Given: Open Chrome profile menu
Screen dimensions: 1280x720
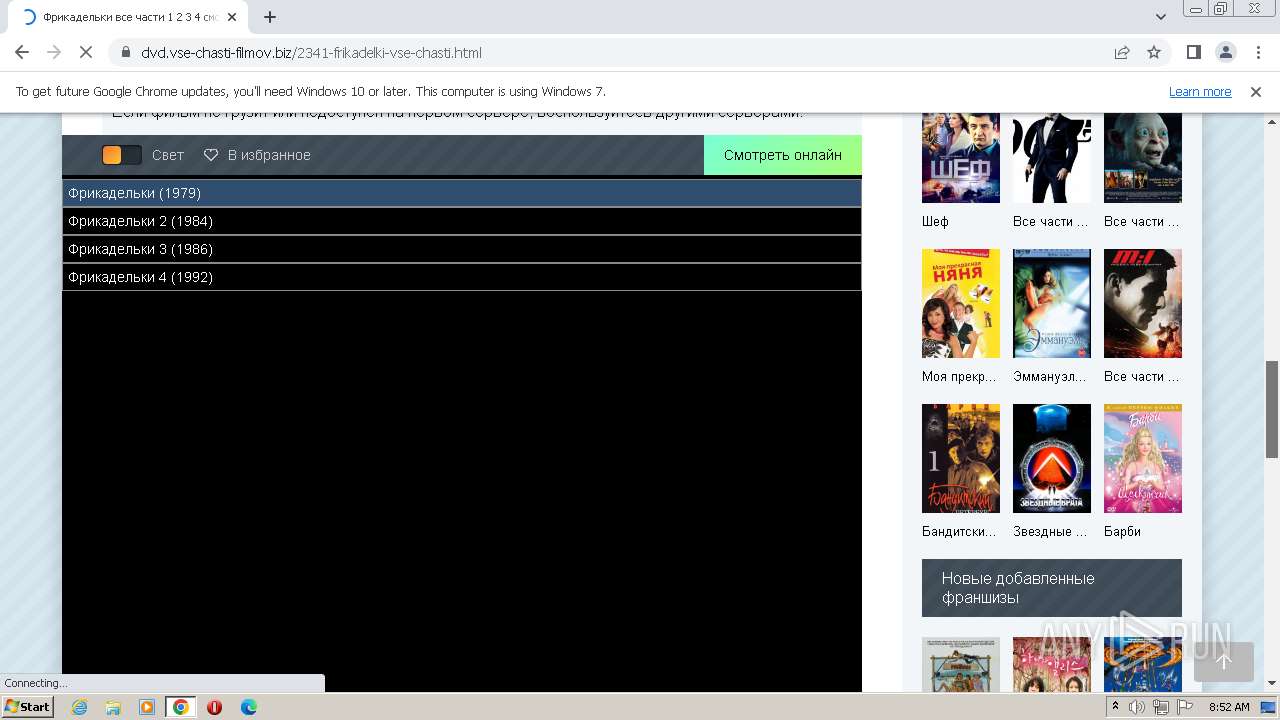Looking at the screenshot, I should tap(1225, 52).
